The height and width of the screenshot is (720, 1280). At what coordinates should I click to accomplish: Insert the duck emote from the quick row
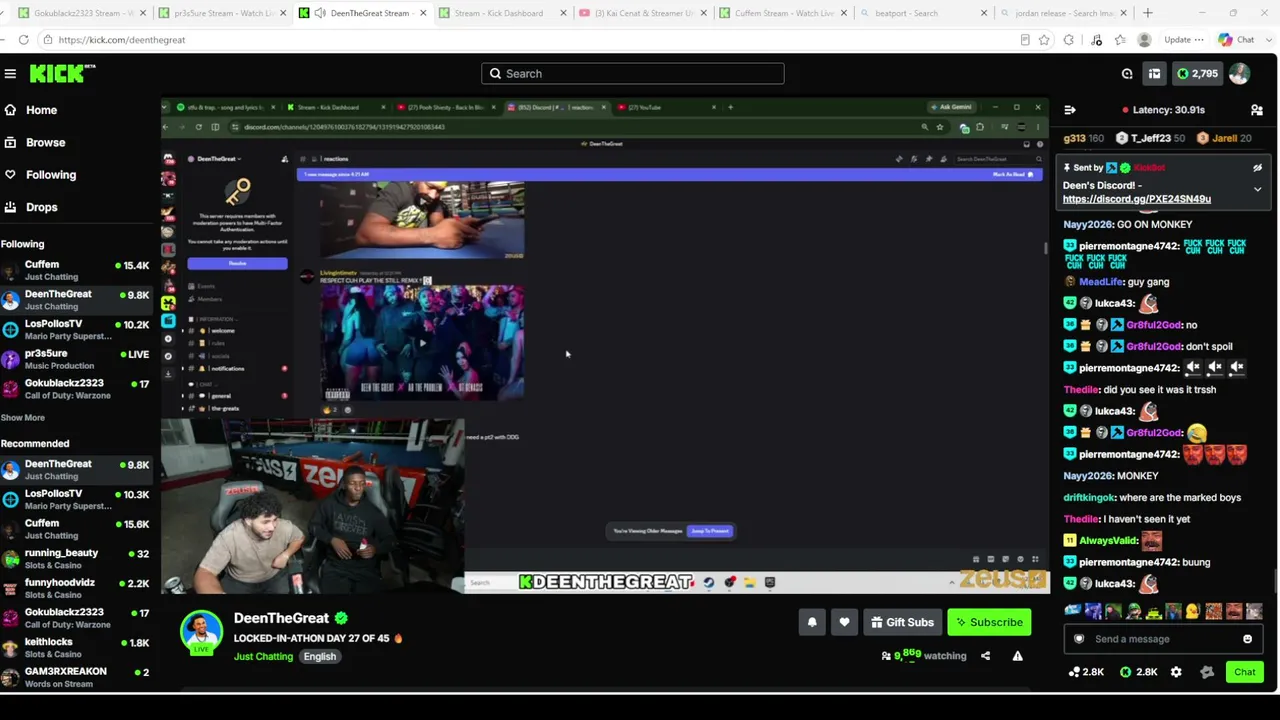pos(1192,611)
